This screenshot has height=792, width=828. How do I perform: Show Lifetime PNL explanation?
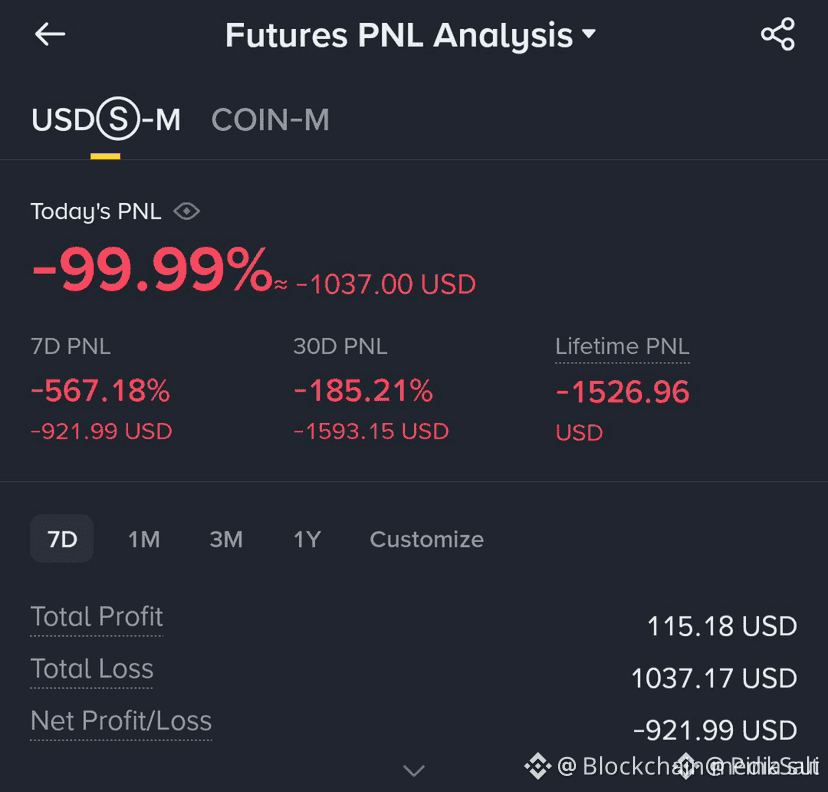[x=622, y=347]
